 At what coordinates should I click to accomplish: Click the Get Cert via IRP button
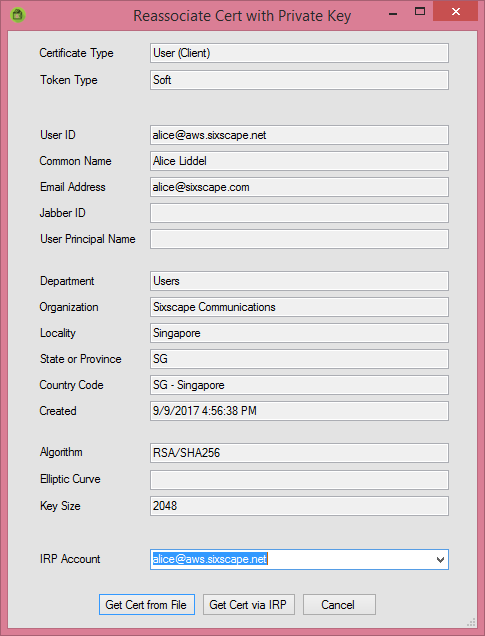tap(249, 604)
